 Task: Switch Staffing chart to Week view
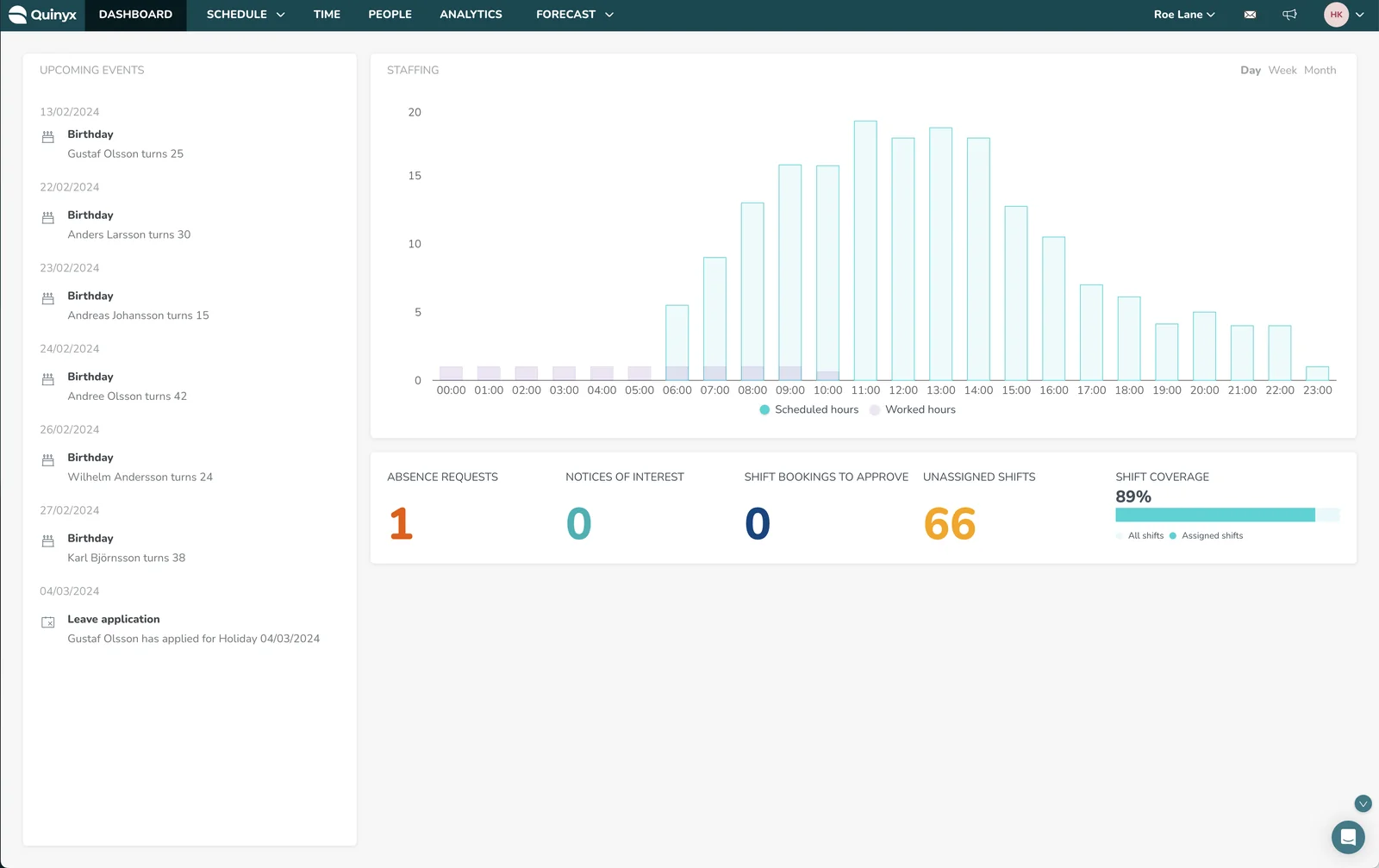tap(1282, 71)
